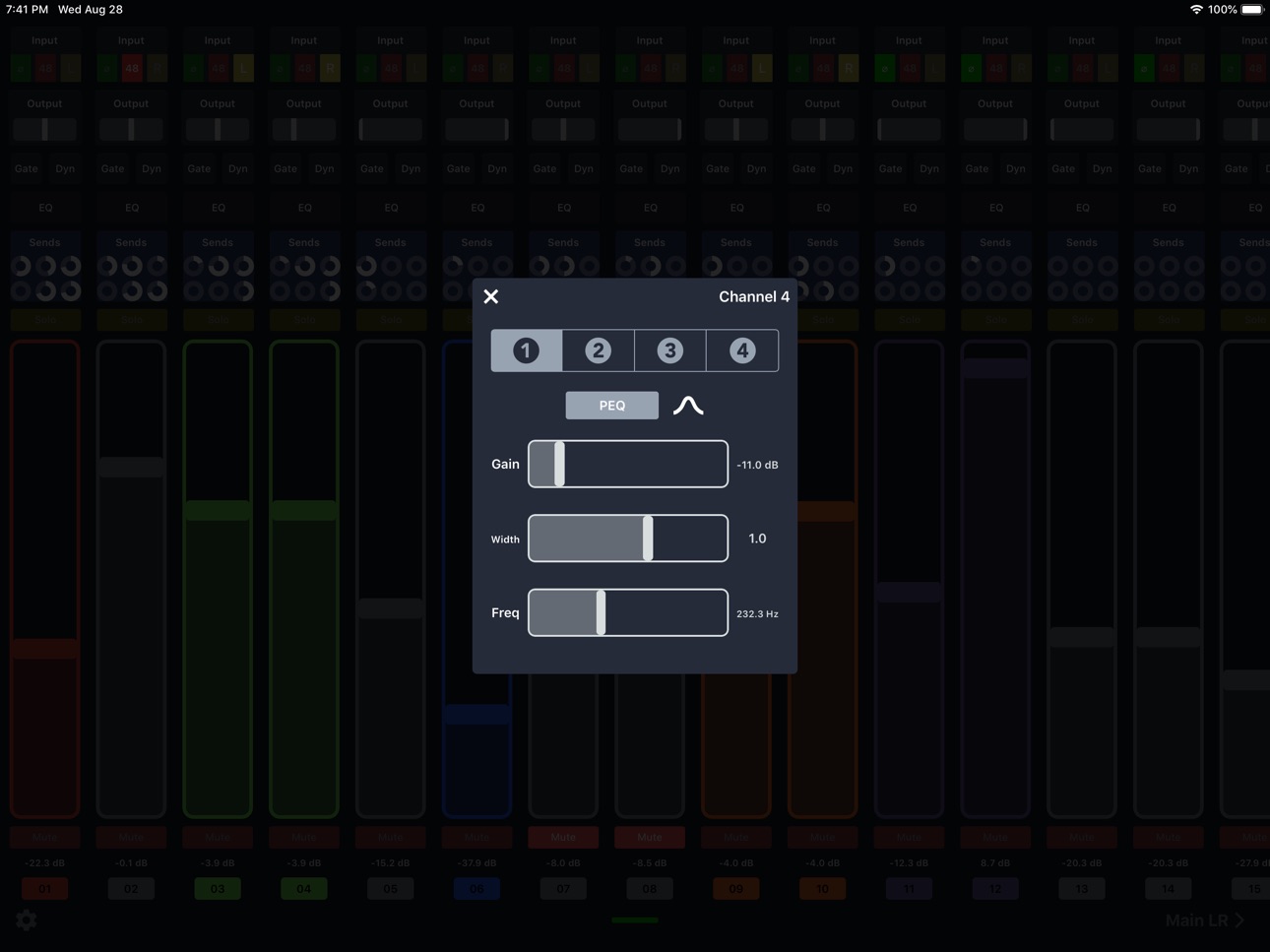
Task: Unmute channel 08 in mixer
Action: [650, 837]
